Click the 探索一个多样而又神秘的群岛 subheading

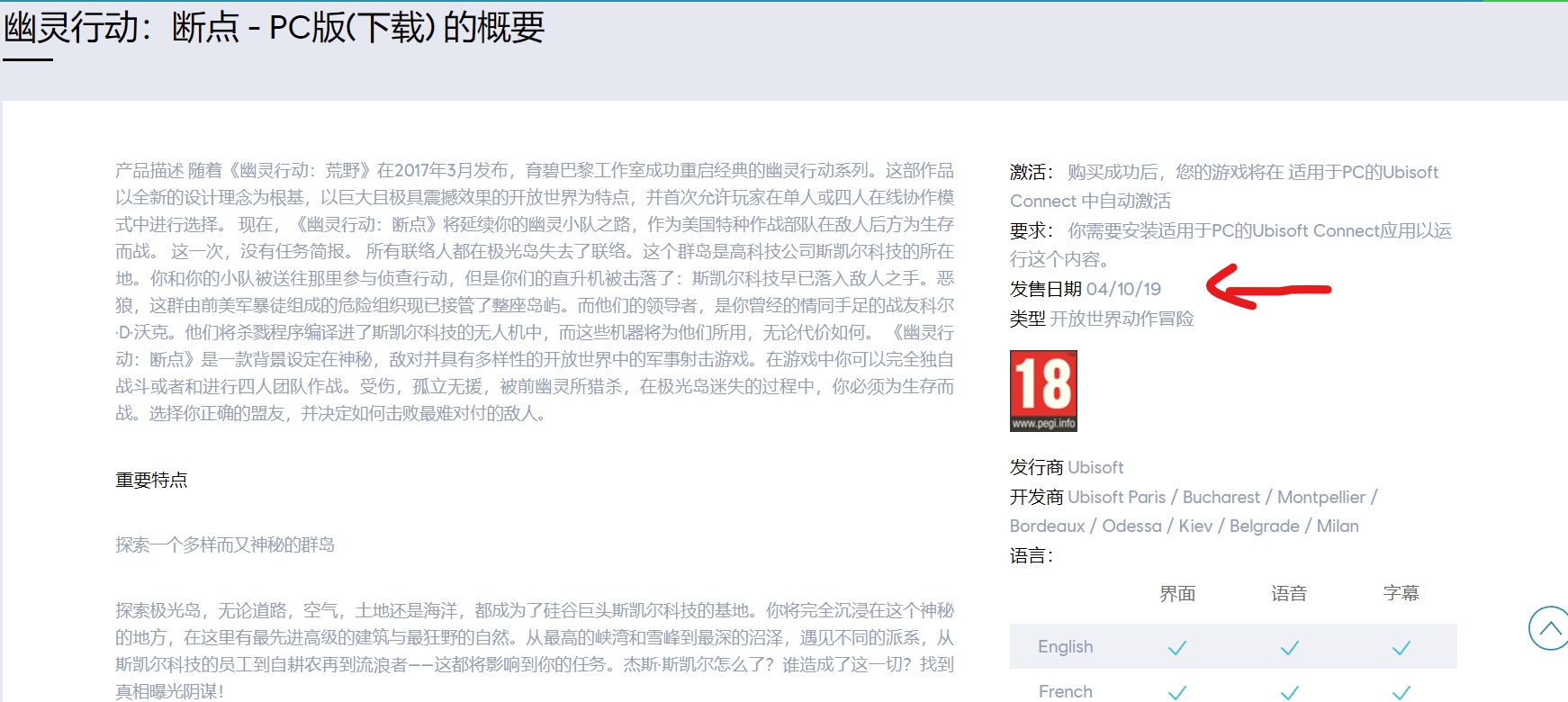click(225, 544)
